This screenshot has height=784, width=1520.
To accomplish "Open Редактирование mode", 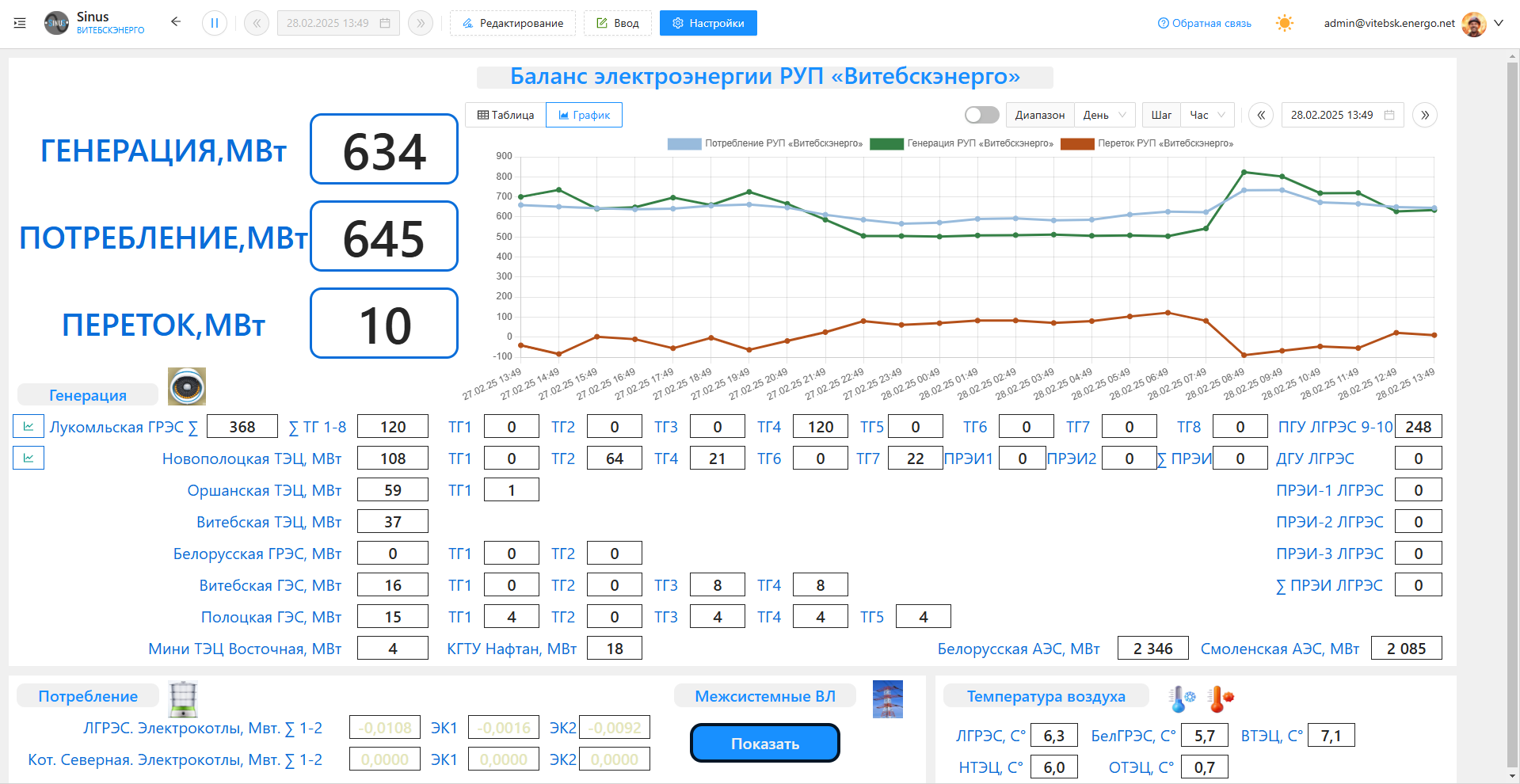I will [512, 23].
